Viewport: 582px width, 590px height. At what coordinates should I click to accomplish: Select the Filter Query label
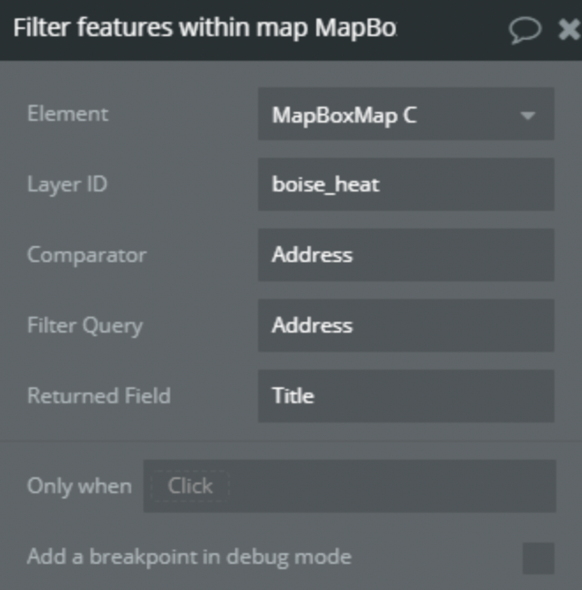tap(85, 326)
